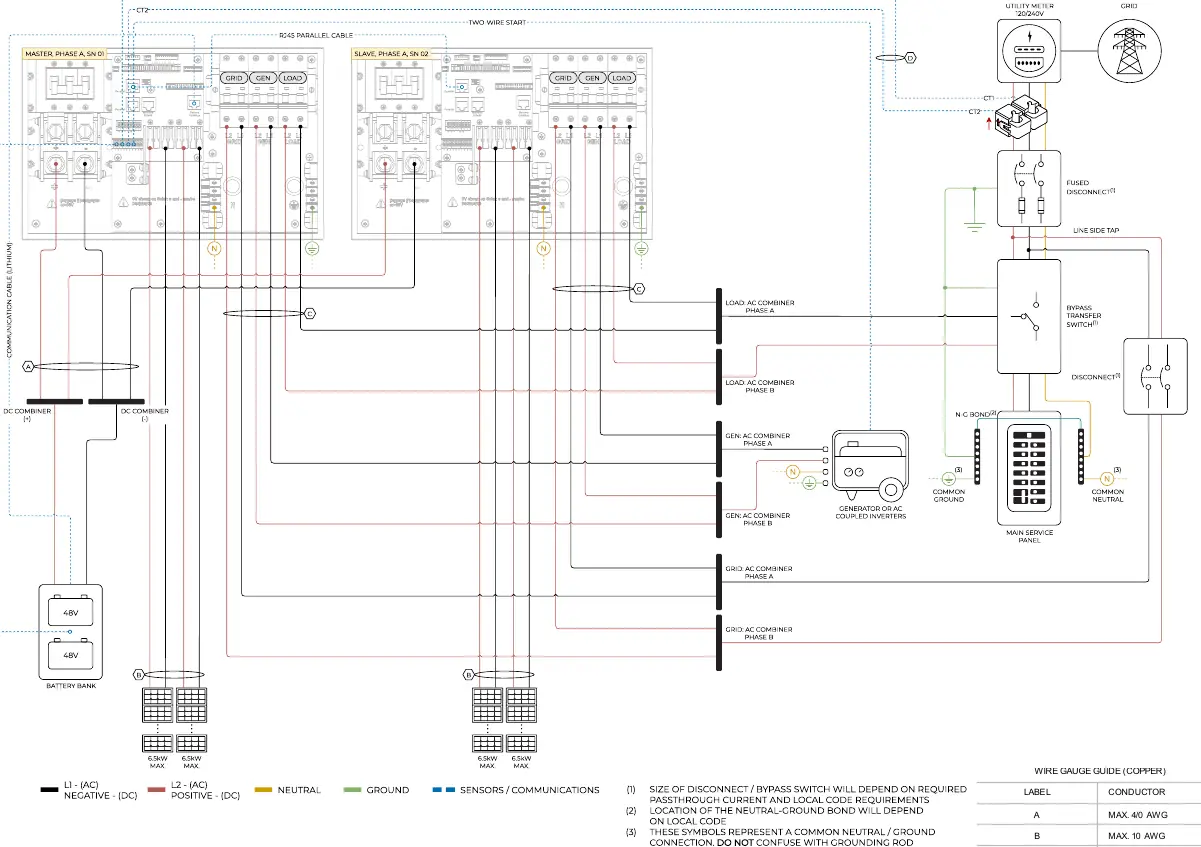Click circled C marker below master inverter
This screenshot has height=847, width=1201.
coord(310,314)
